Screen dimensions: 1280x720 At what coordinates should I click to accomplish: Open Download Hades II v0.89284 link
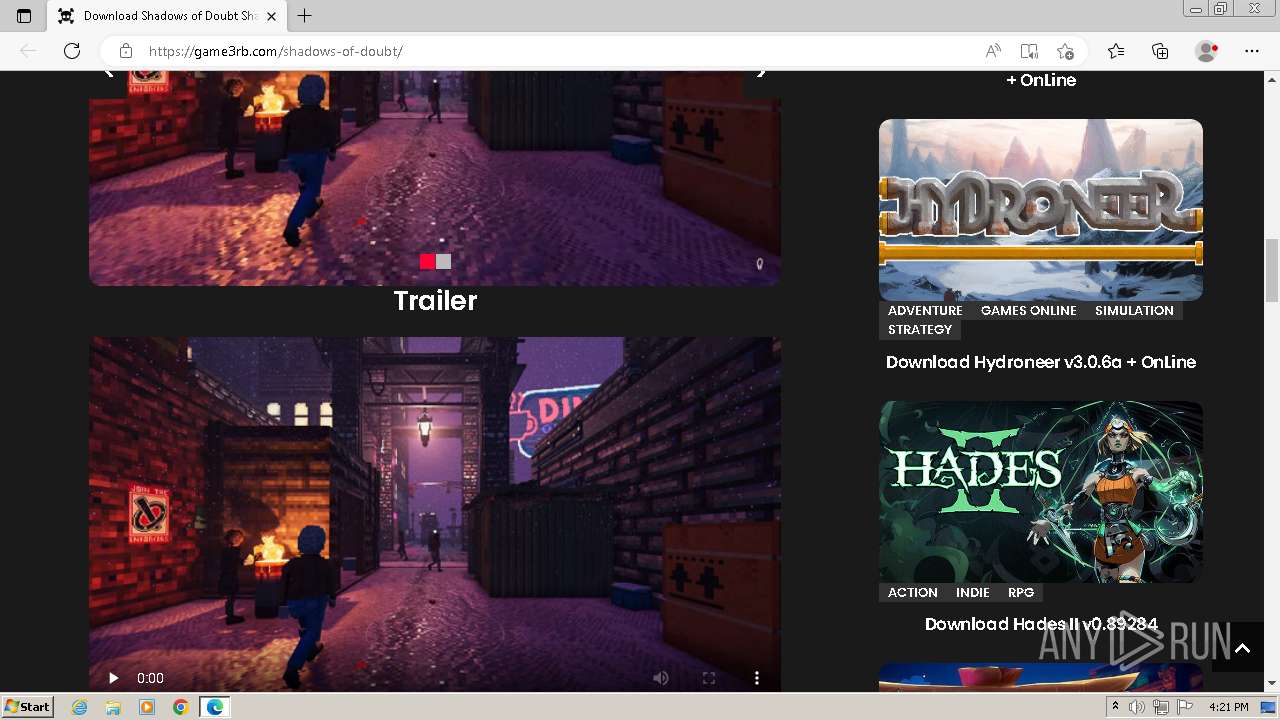1041,624
